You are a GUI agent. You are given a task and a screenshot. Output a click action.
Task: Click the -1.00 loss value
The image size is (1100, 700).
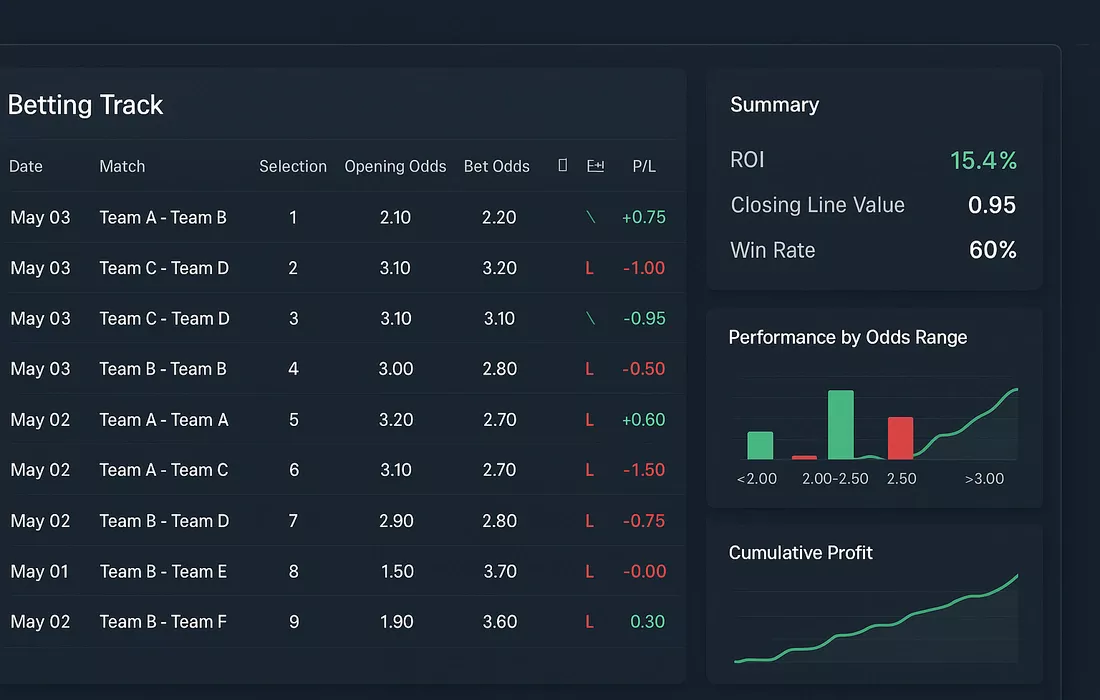click(x=644, y=268)
